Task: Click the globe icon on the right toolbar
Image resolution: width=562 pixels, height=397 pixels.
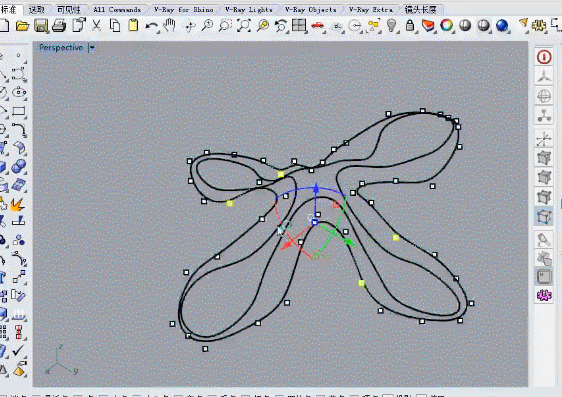Action: (x=544, y=96)
